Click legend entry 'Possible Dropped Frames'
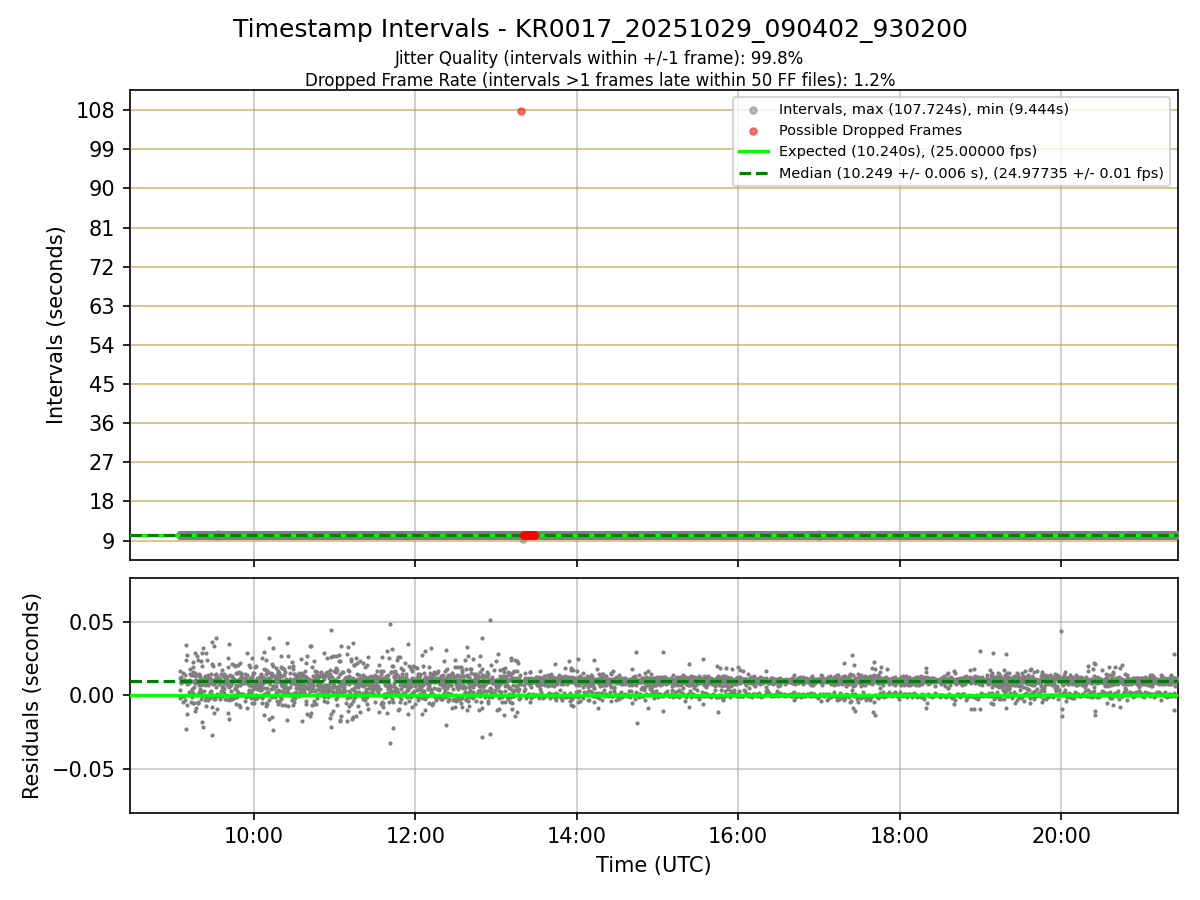Screen dimensions: 1200x900 click(x=870, y=130)
